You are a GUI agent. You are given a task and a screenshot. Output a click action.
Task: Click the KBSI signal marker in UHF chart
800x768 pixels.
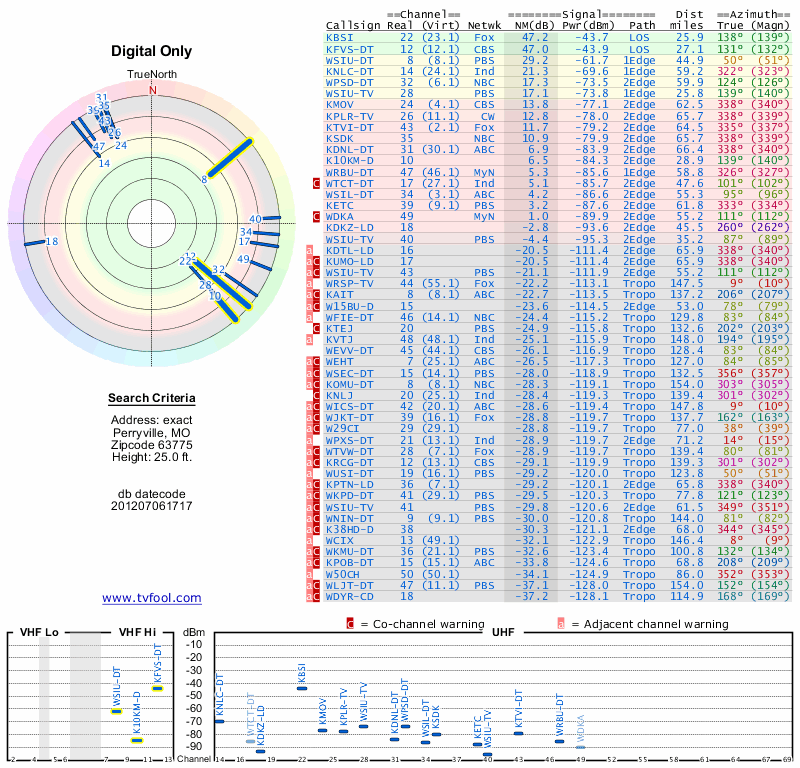pos(302,688)
